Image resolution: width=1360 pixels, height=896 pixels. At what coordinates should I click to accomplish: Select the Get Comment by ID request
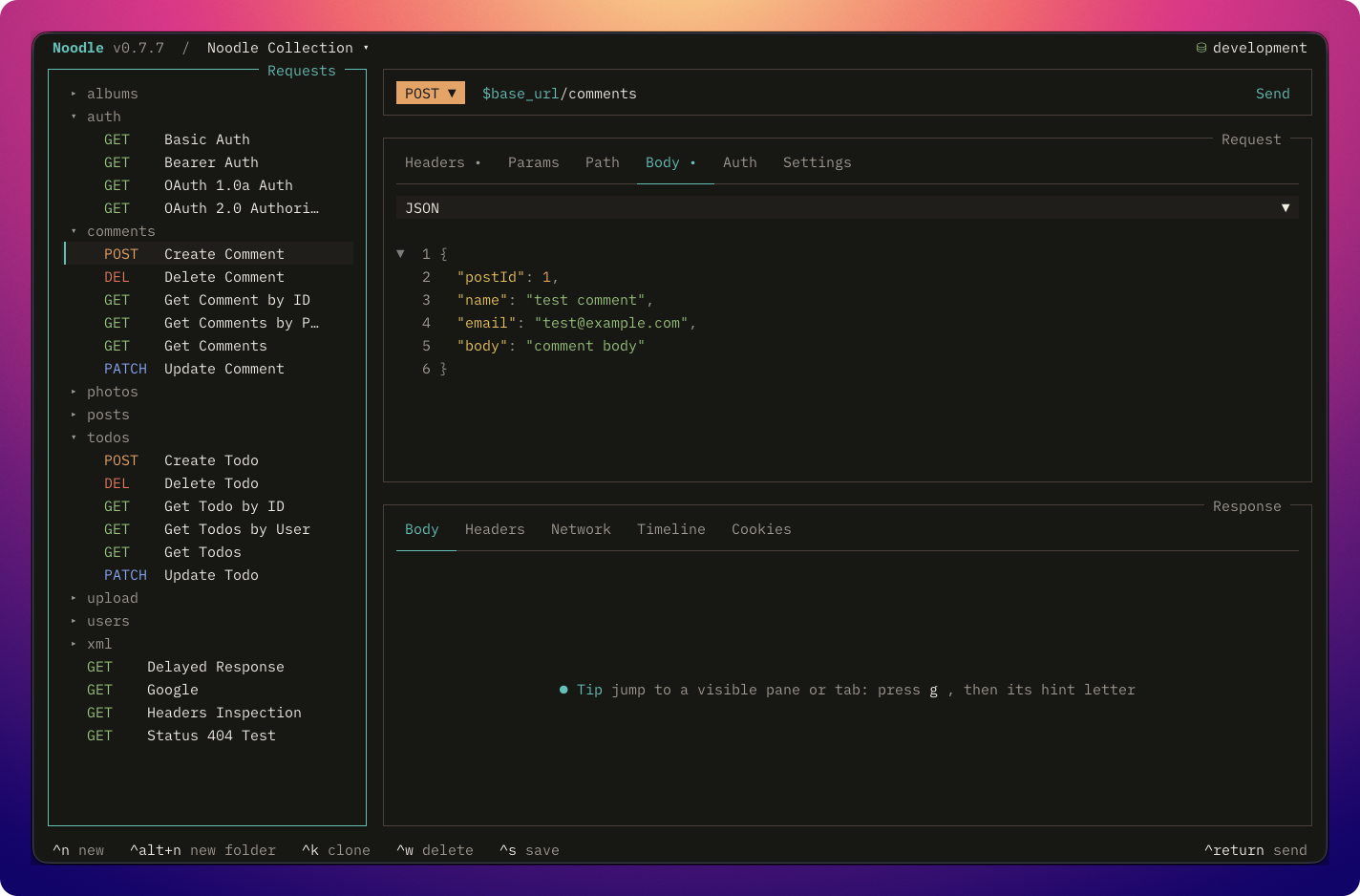(210, 300)
